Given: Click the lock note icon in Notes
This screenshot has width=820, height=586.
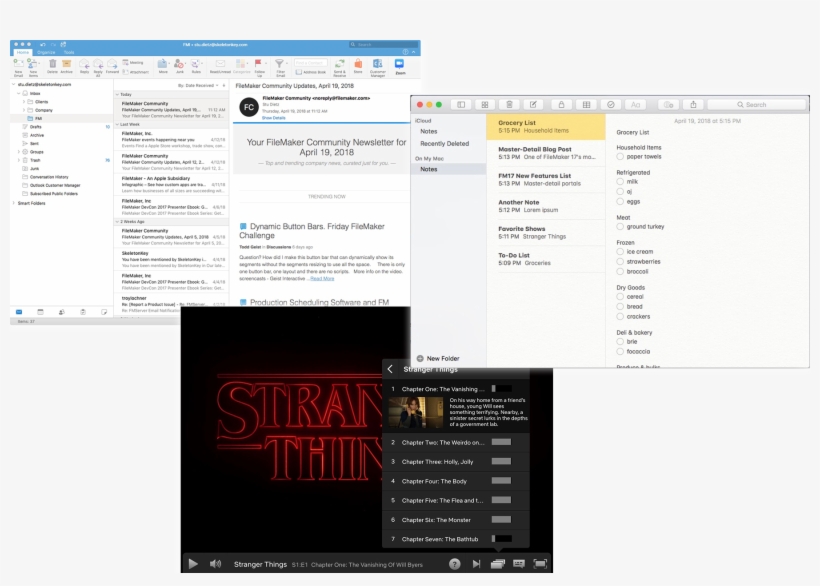Looking at the screenshot, I should coord(561,104).
